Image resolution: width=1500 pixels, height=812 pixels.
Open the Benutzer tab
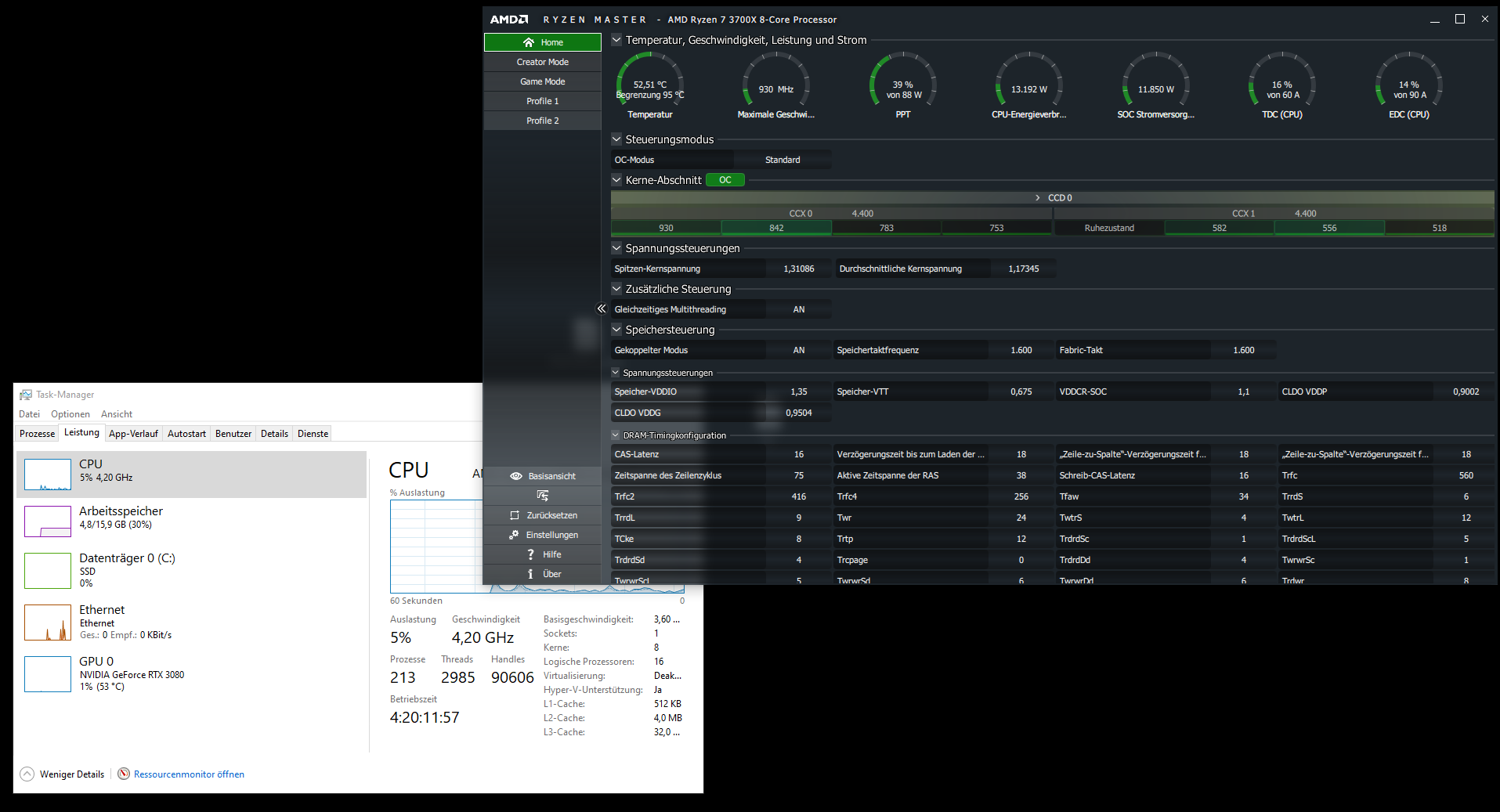[x=233, y=434]
